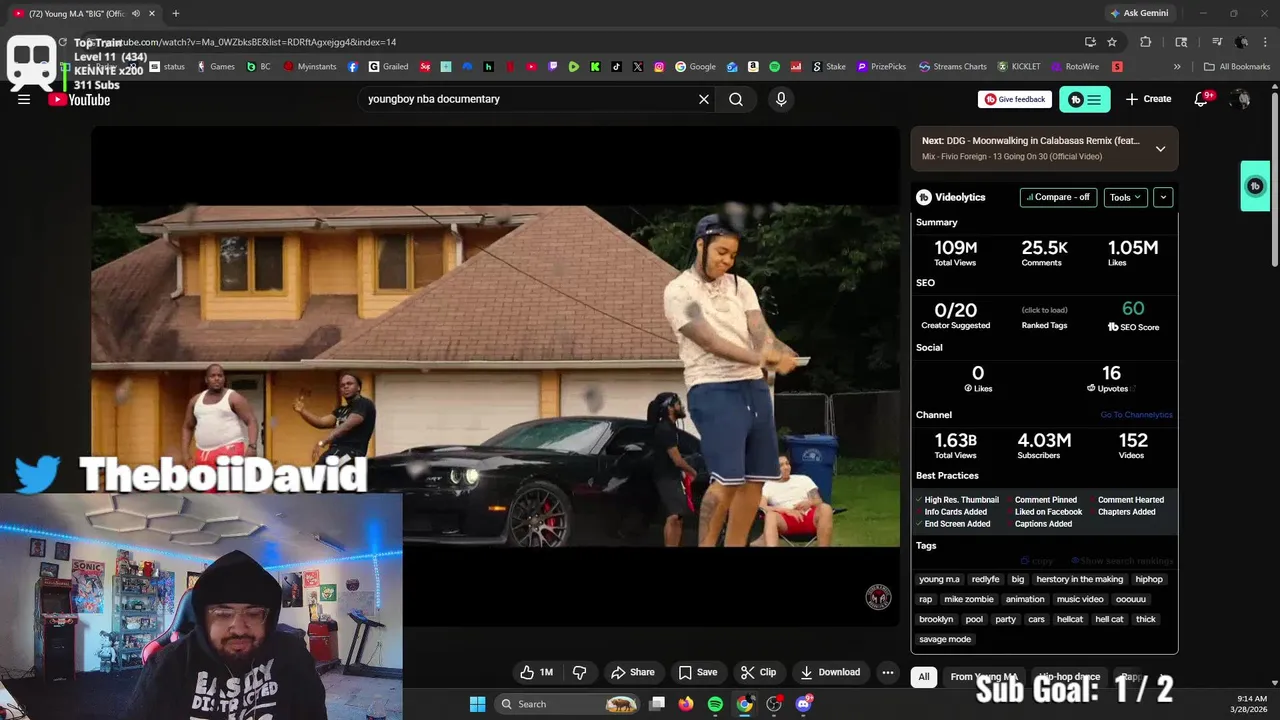Open Discord from the taskbar

click(x=803, y=704)
